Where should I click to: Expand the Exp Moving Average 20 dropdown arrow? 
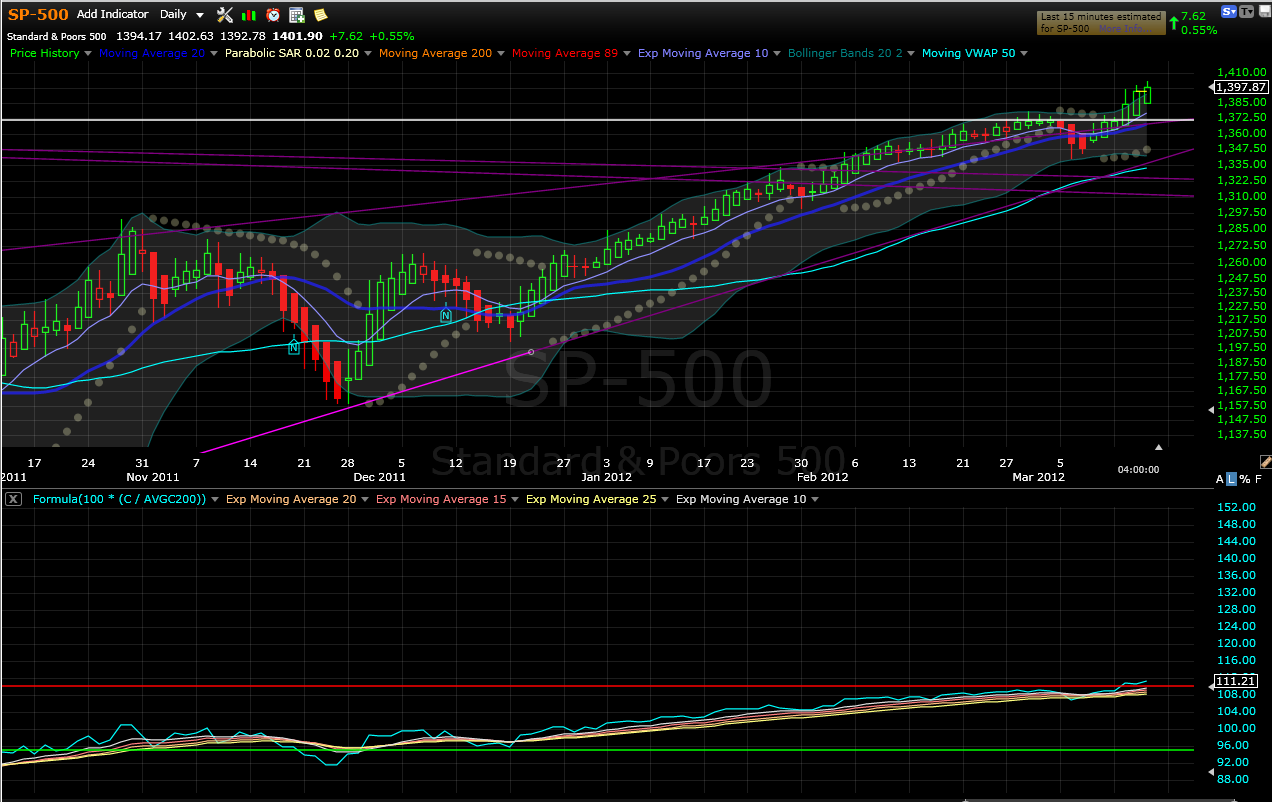tap(365, 499)
